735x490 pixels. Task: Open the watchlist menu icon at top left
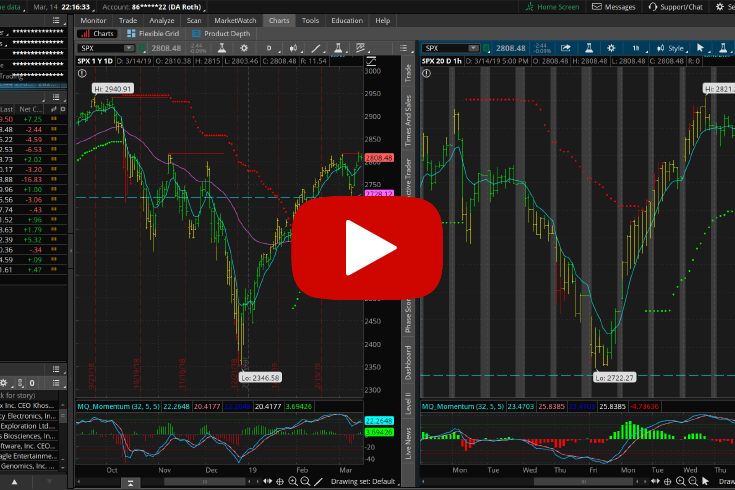(x=56, y=20)
